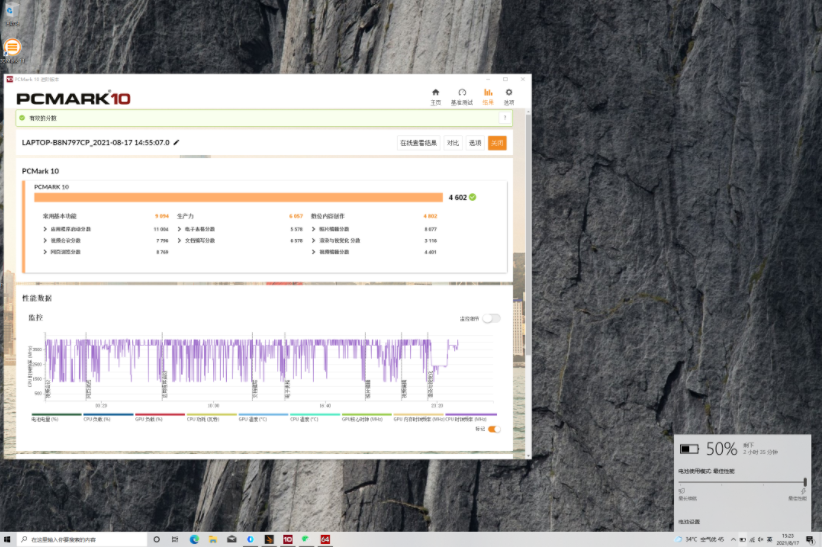823x548 pixels.
Task: Open the Mail app on the taskbar
Action: pyautogui.click(x=231, y=540)
